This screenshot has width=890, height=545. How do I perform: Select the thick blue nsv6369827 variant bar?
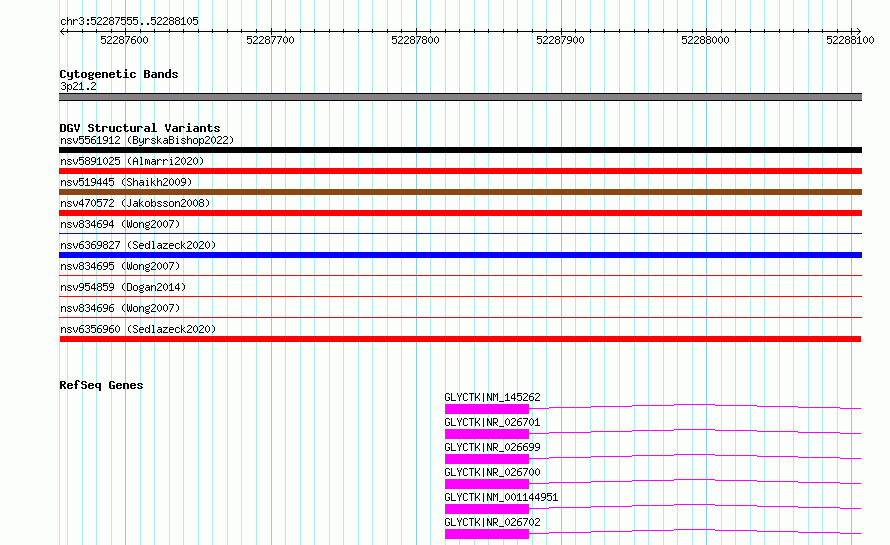(460, 255)
